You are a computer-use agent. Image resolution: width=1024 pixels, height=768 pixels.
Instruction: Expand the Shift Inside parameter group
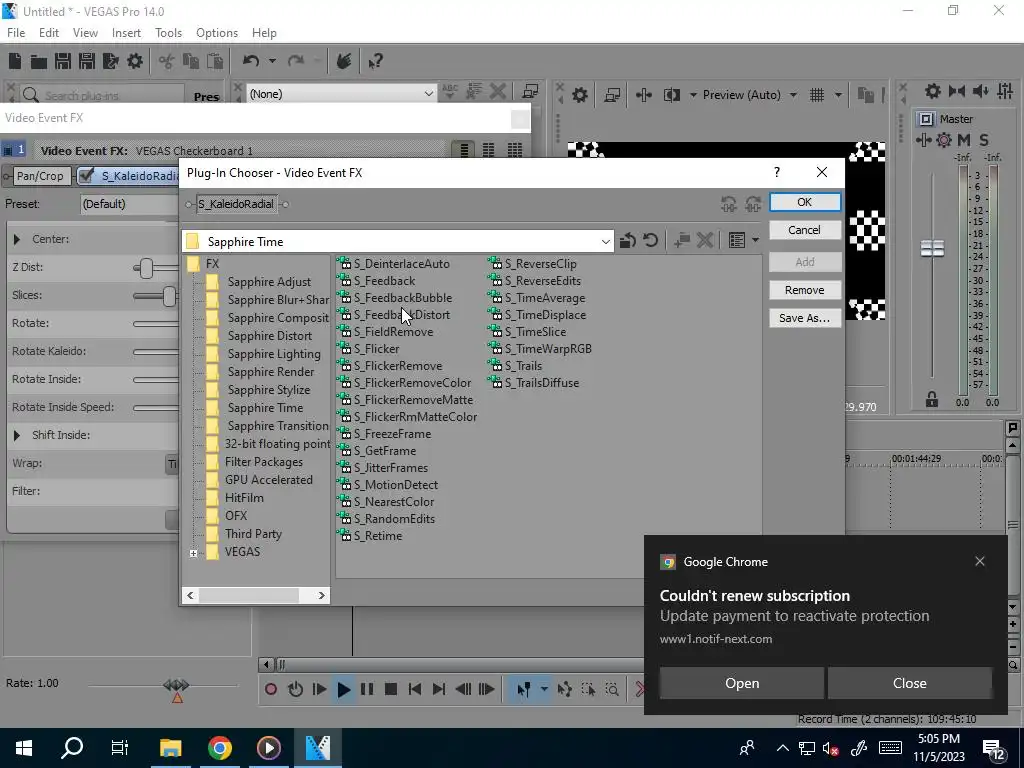coord(17,436)
